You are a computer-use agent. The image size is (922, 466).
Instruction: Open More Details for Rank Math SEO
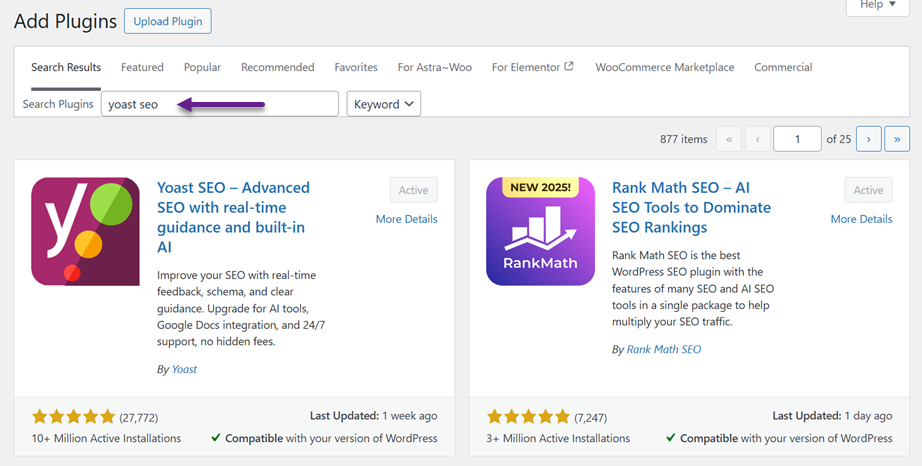861,219
